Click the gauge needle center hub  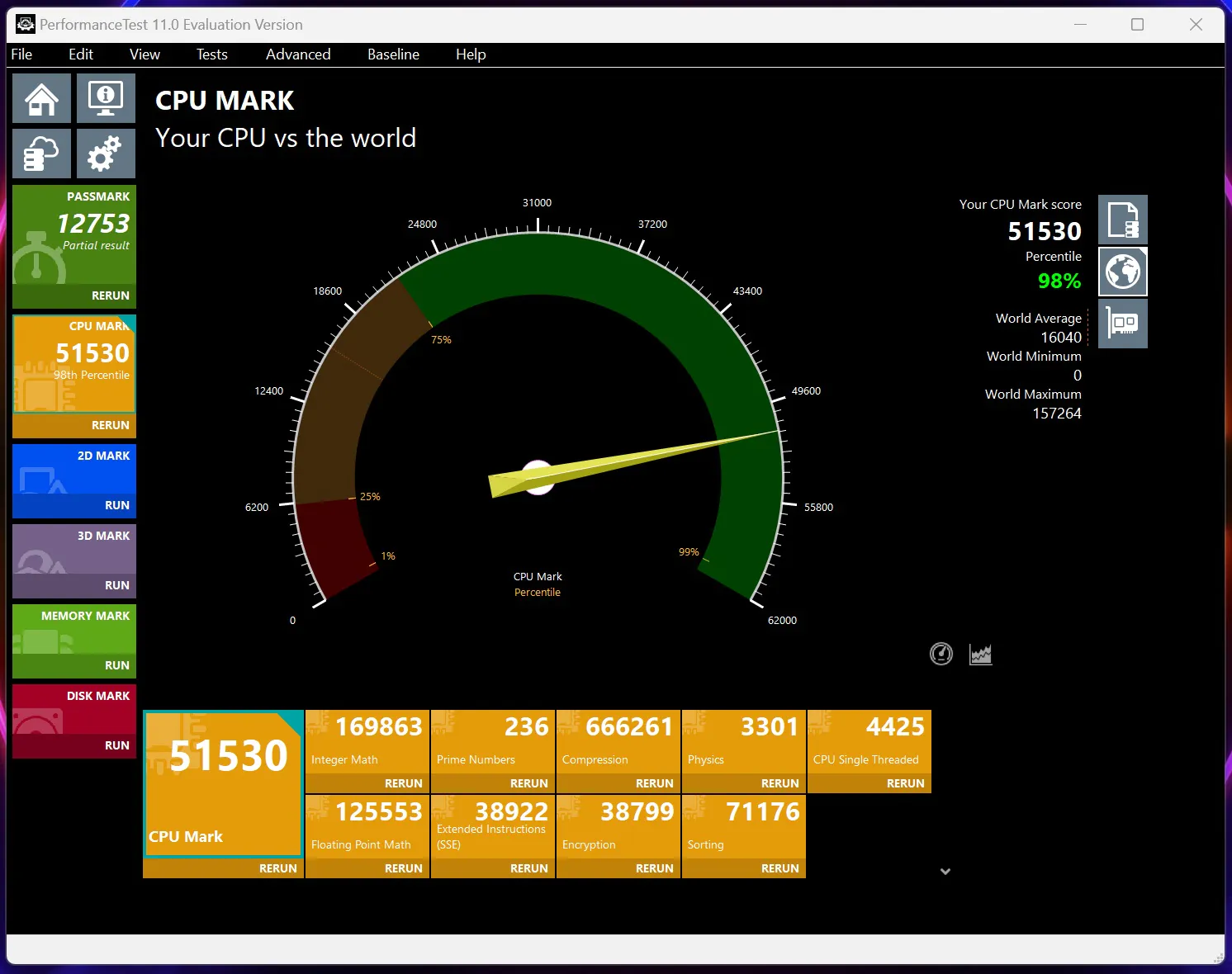(538, 477)
